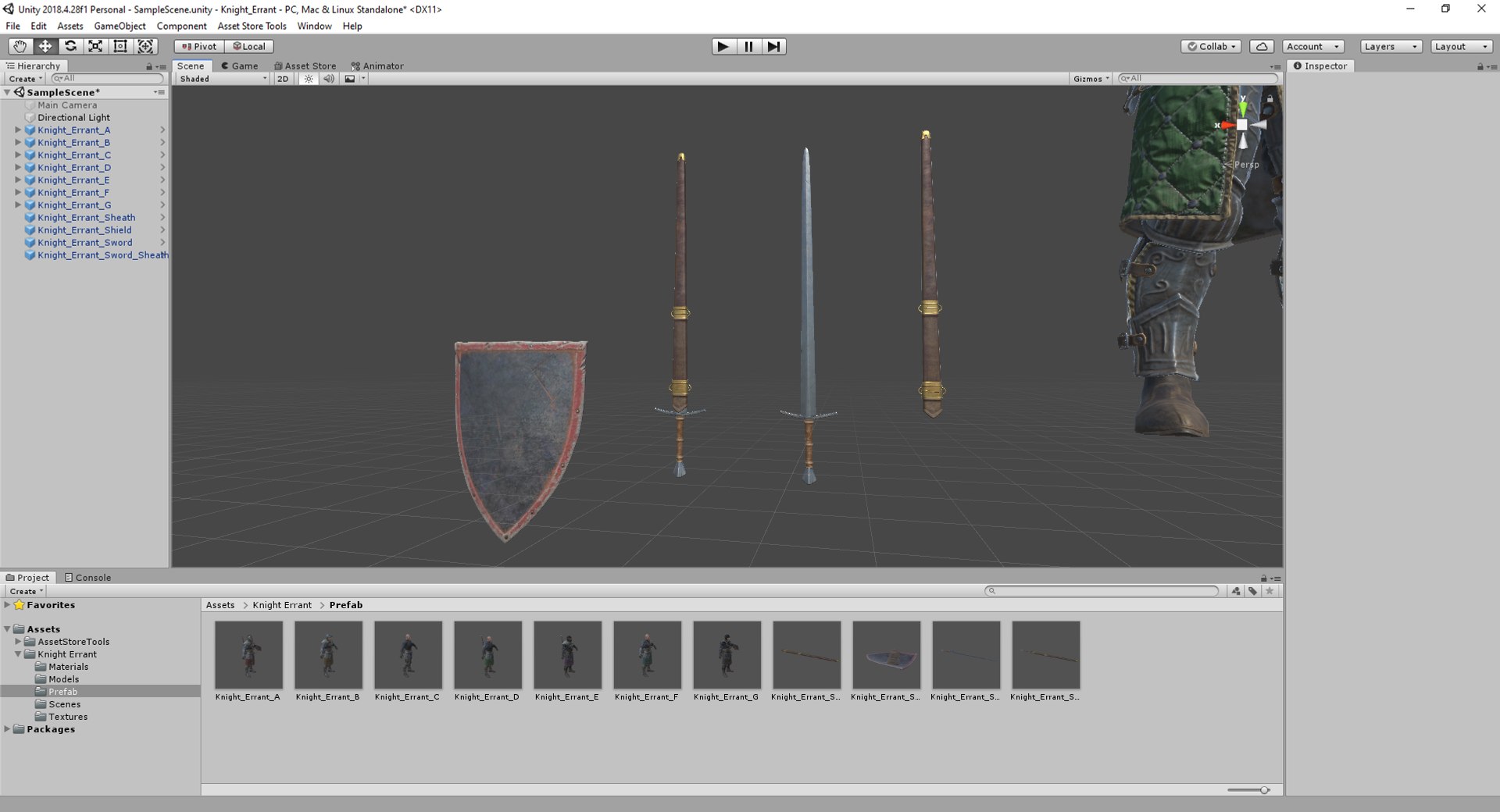This screenshot has width=1500, height=812.
Task: Switch to the Animator tab
Action: coord(377,66)
